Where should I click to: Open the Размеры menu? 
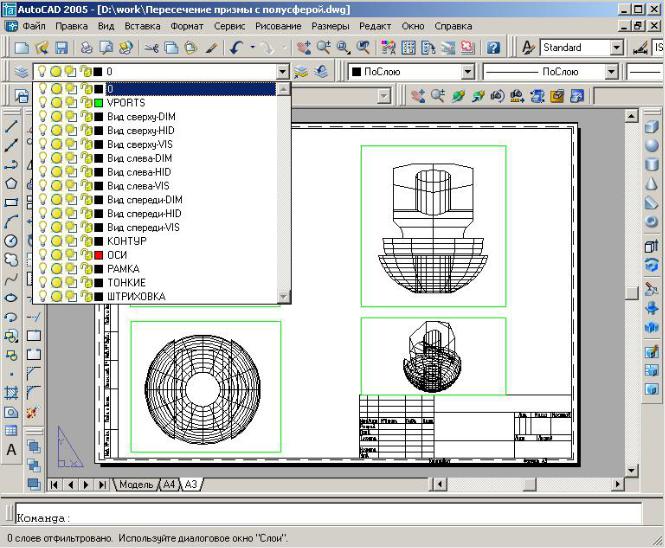pyautogui.click(x=330, y=26)
